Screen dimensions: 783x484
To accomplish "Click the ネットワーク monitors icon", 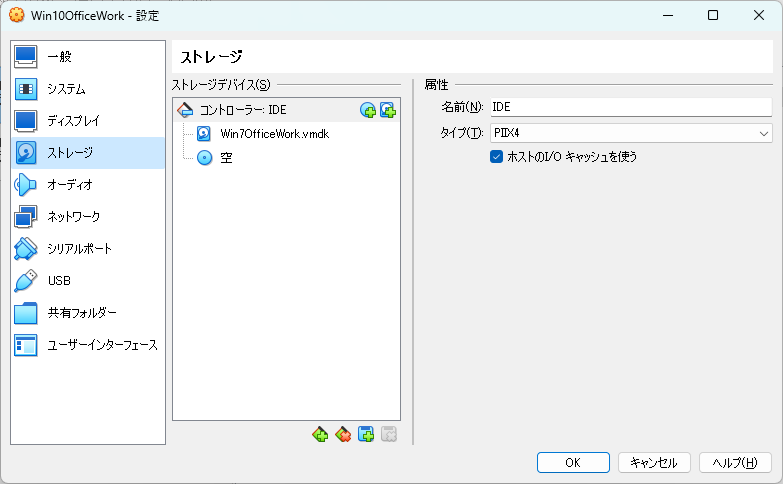I will (25, 217).
